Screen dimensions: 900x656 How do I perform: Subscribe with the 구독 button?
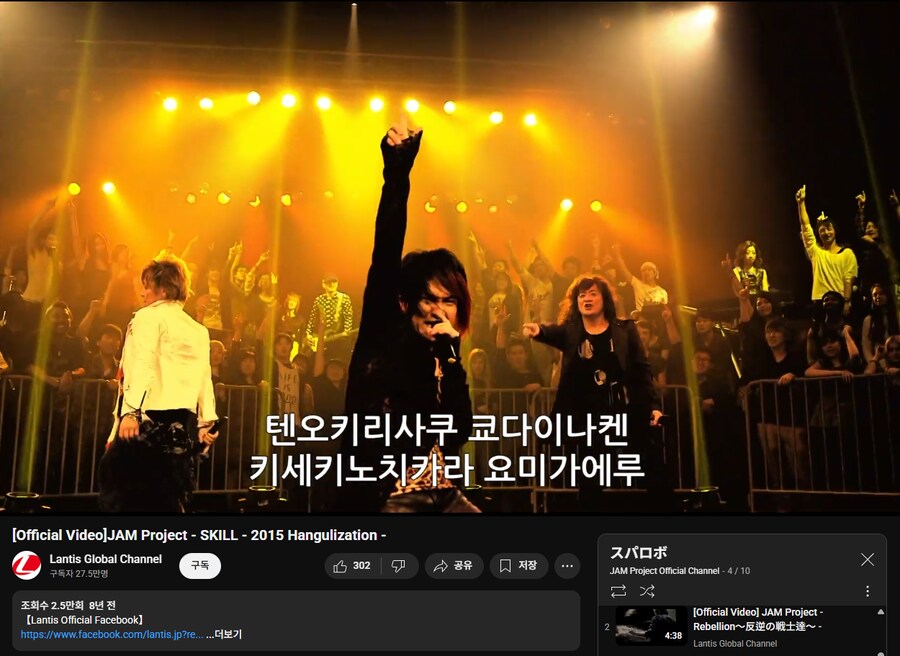200,566
